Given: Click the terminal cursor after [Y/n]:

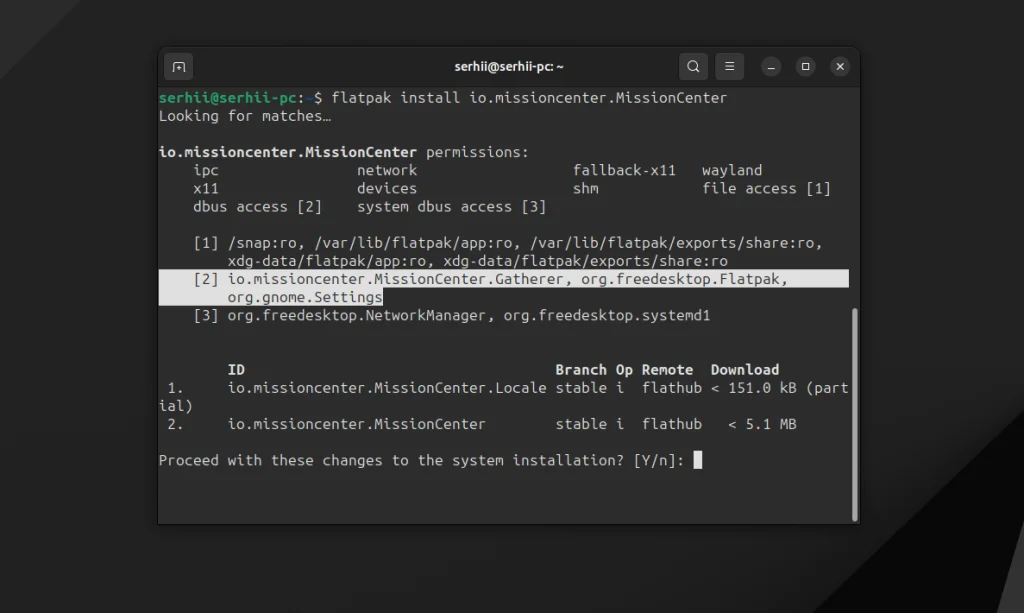Looking at the screenshot, I should click(x=697, y=460).
